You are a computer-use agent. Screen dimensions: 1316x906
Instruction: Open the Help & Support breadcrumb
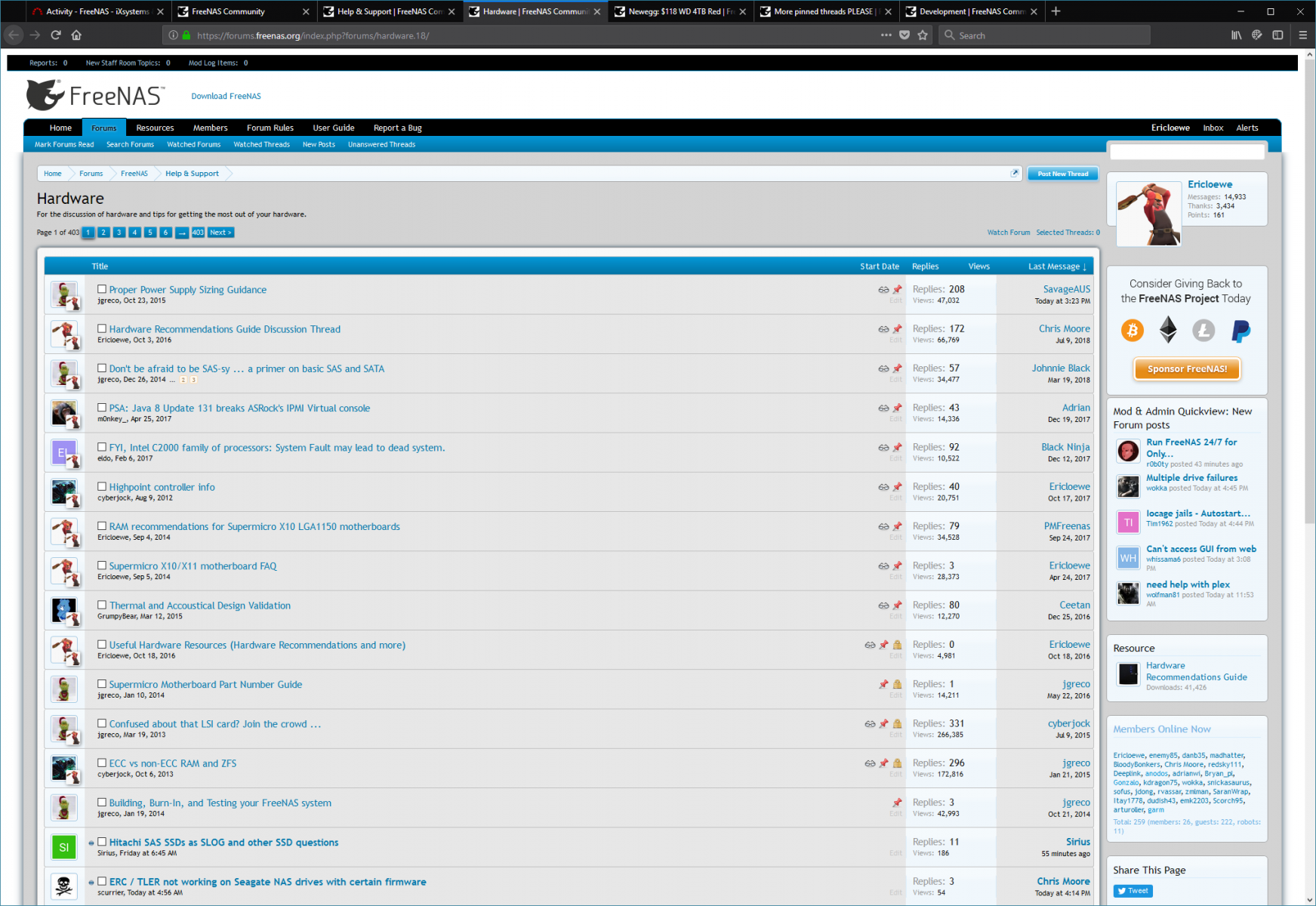(x=192, y=174)
